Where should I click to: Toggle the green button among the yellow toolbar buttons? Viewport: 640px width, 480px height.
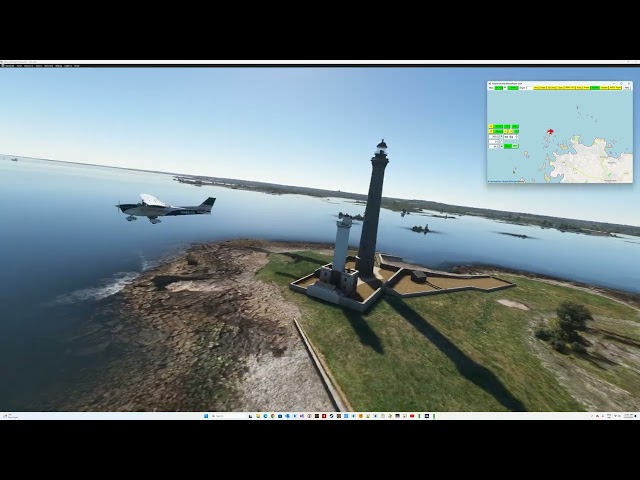(x=594, y=88)
